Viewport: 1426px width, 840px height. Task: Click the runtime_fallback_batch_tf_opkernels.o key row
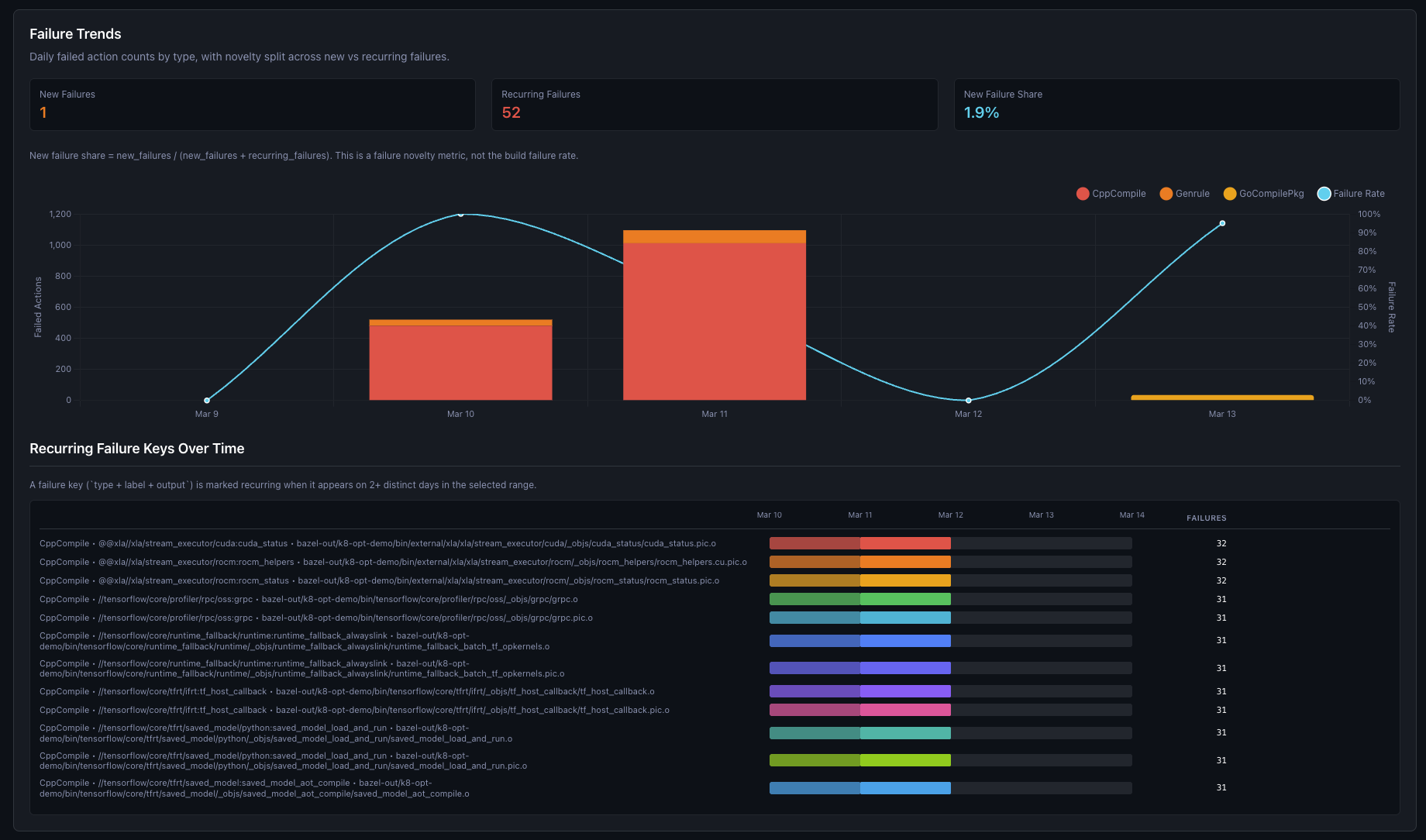(x=715, y=641)
